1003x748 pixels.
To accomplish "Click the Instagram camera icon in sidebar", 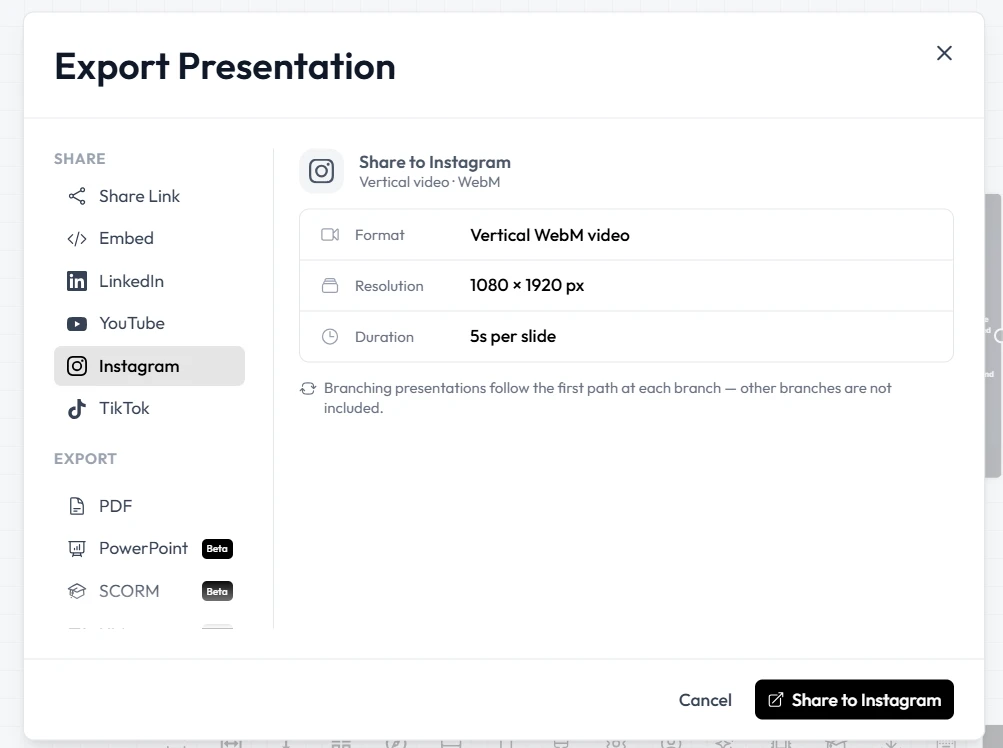I will [77, 366].
